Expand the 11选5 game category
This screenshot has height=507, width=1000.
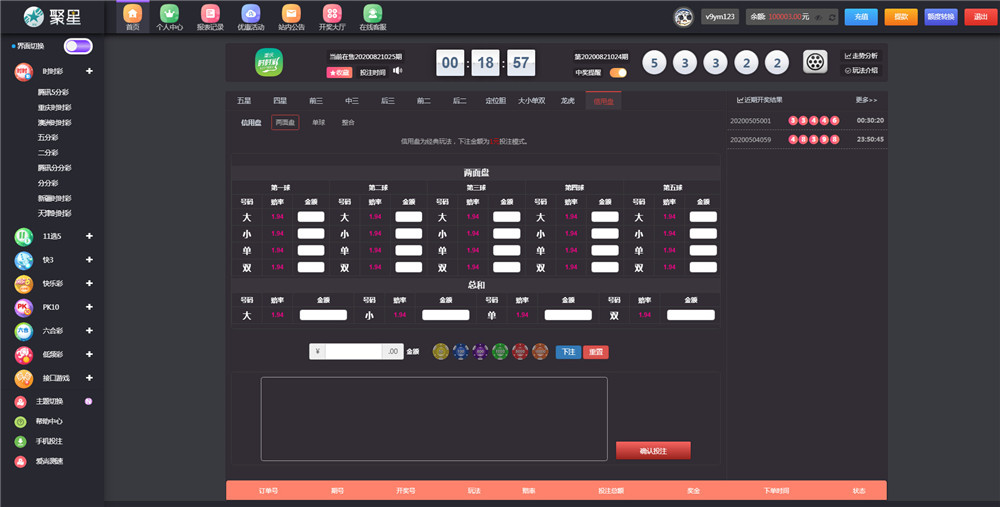point(89,236)
